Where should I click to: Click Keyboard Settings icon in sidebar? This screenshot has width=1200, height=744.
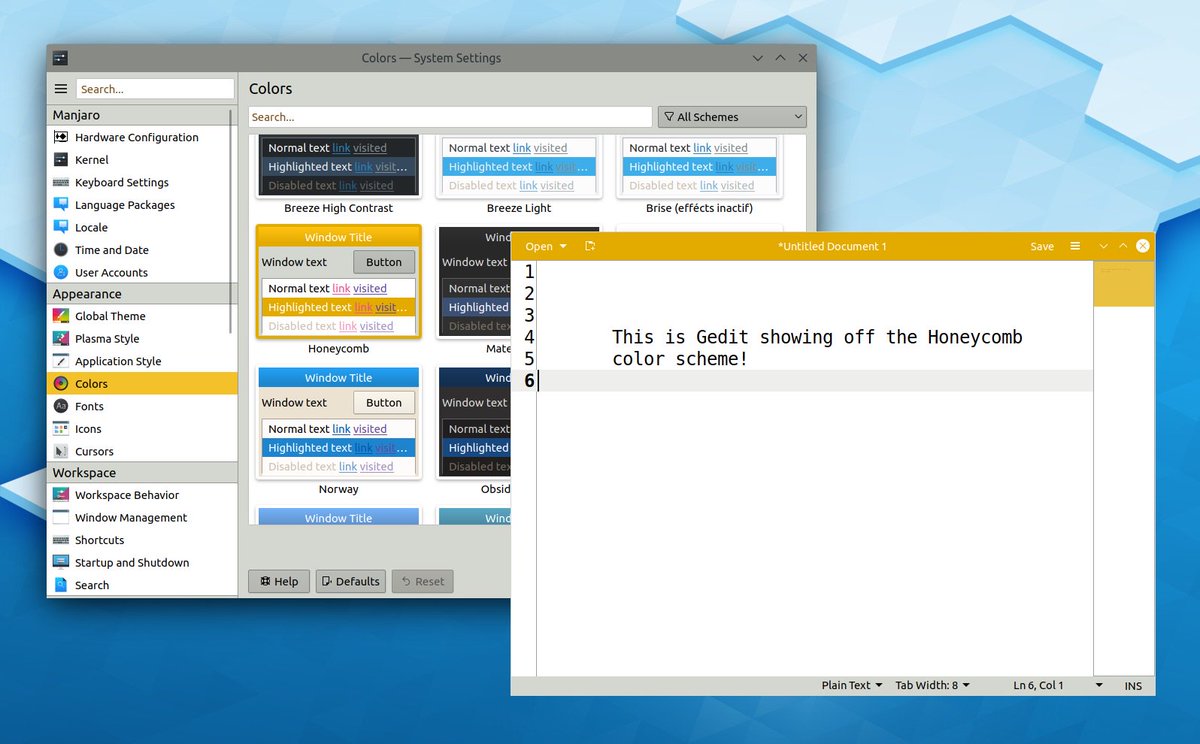61,182
